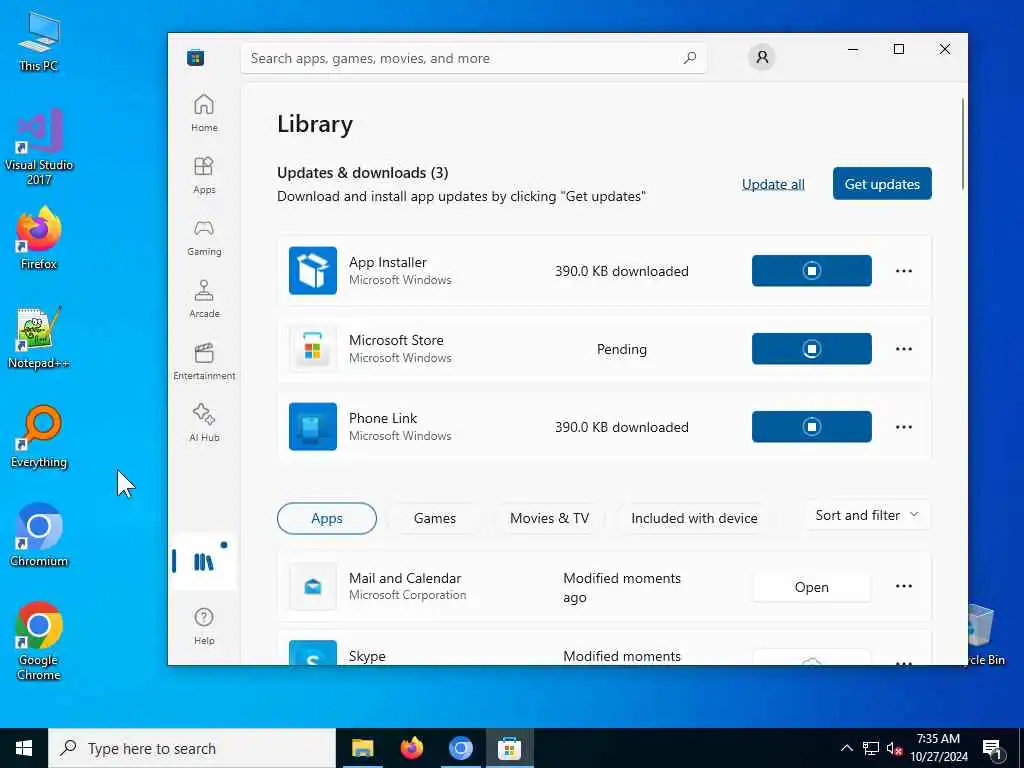Click the Microsoft Store logo icon
Viewport: 1024px width, 768px height.
[195, 58]
